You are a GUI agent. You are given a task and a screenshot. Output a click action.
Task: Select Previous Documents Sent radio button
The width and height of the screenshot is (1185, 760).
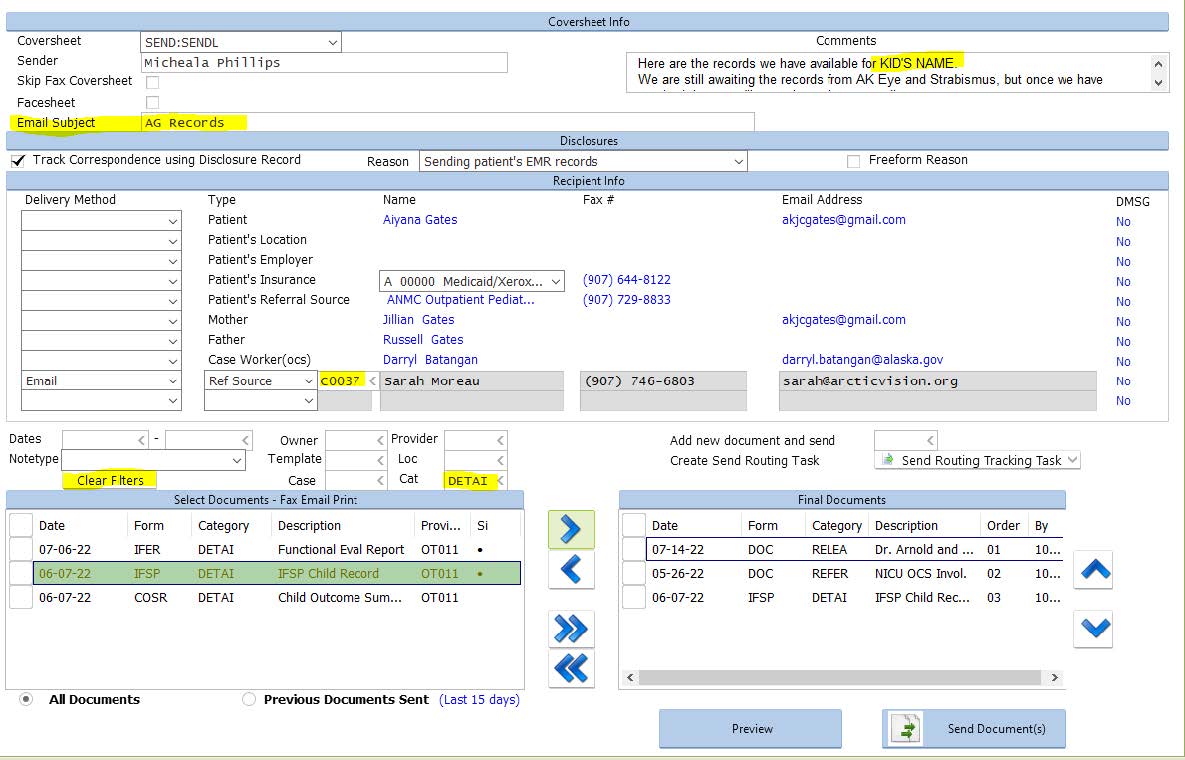tap(249, 700)
